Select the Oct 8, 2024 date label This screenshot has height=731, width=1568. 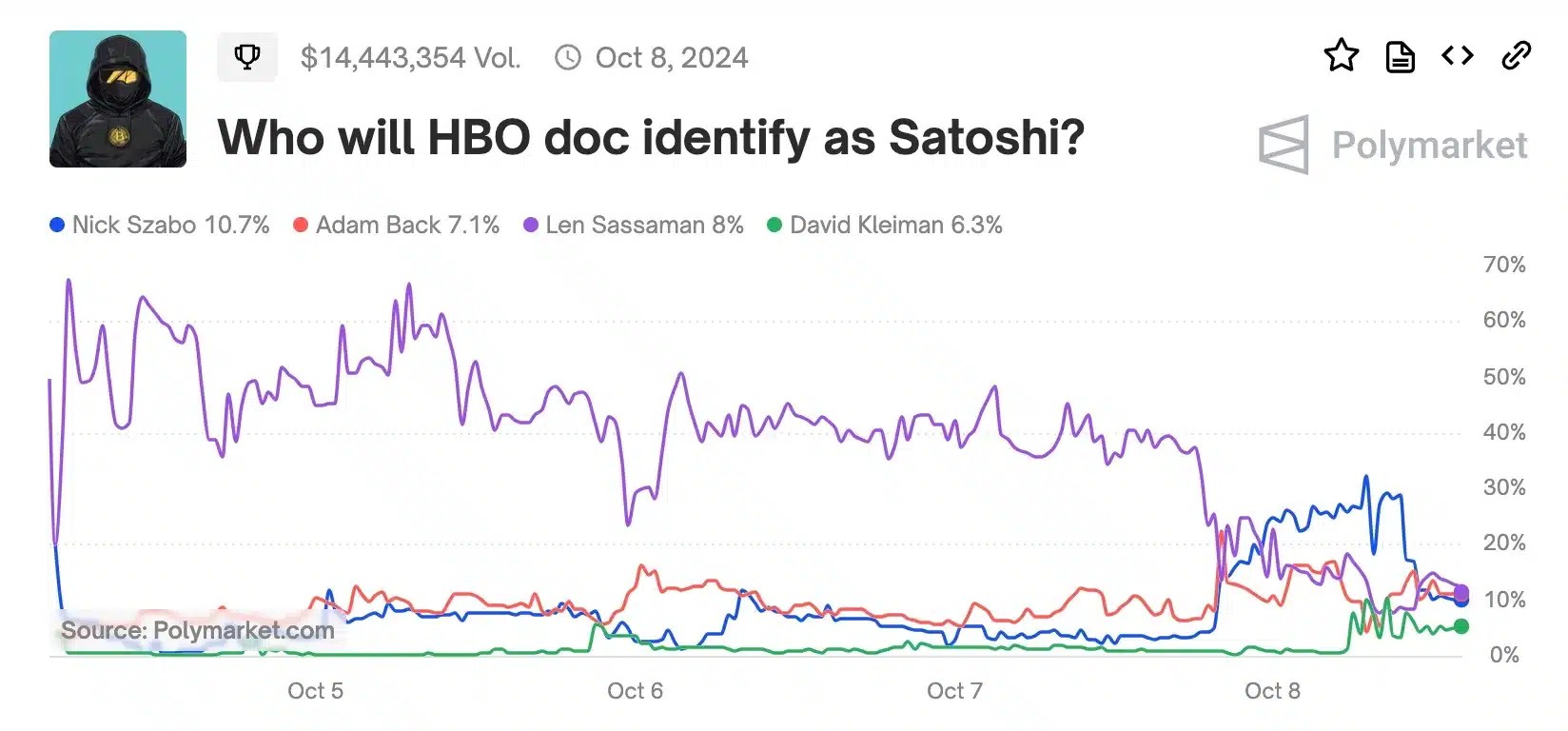click(672, 57)
